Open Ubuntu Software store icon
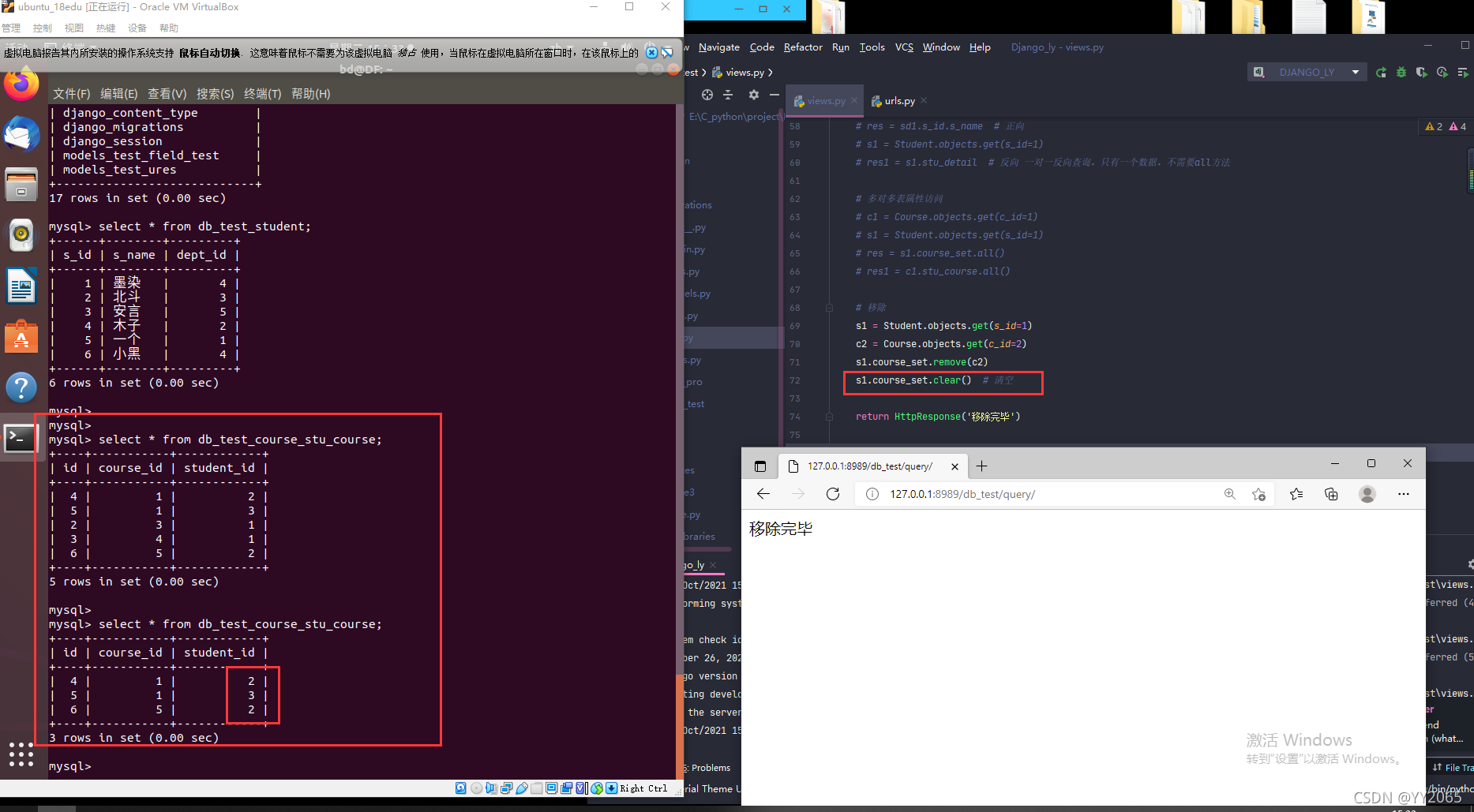 click(21, 336)
